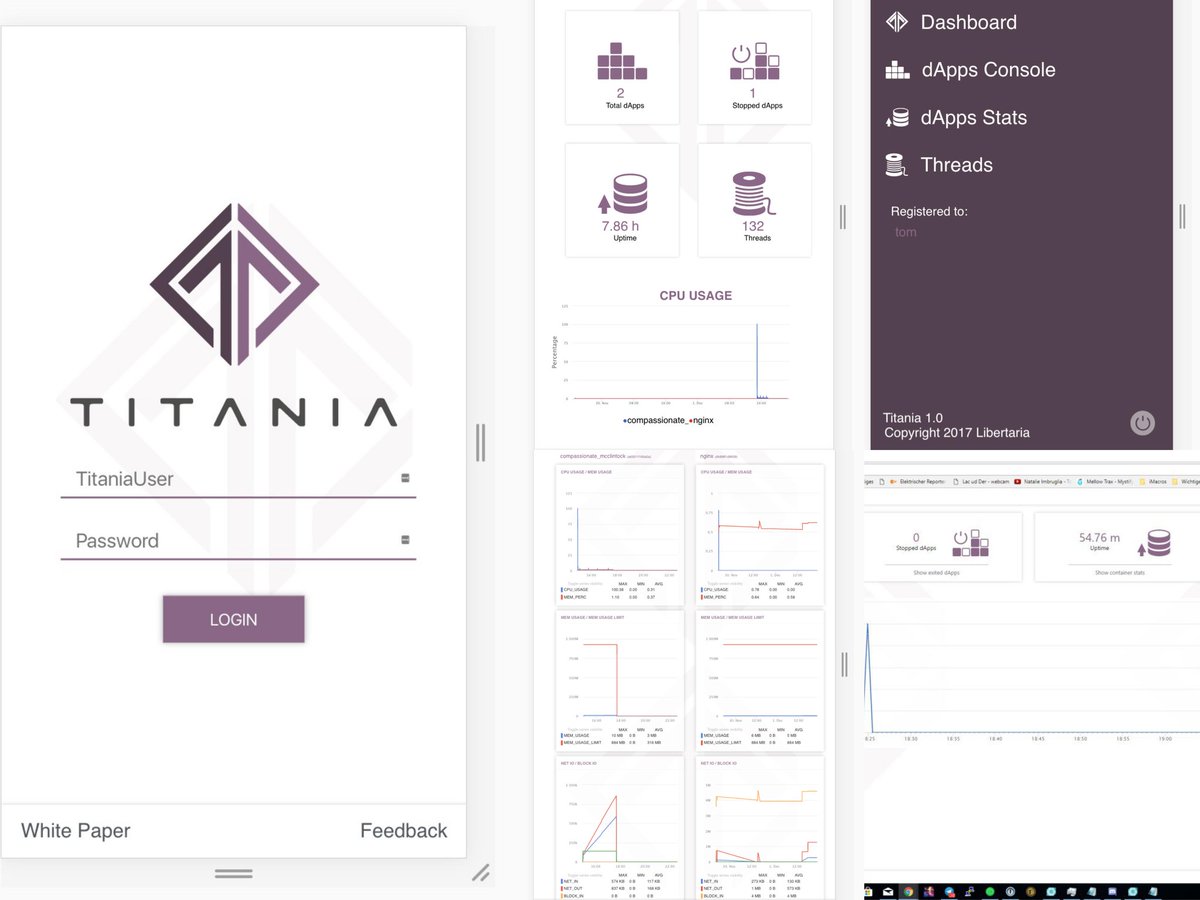Open the iMacros bookmark folder
The width and height of the screenshot is (1200, 900).
1154,481
